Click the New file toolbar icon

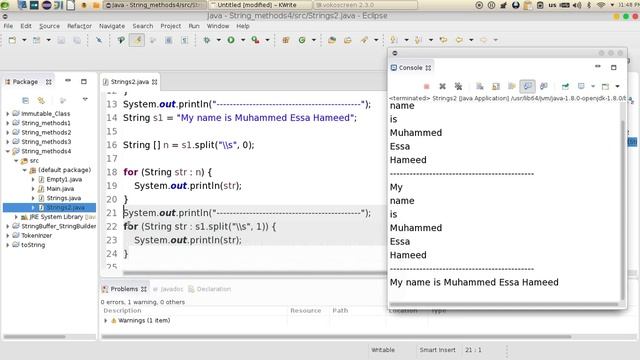coord(12,40)
